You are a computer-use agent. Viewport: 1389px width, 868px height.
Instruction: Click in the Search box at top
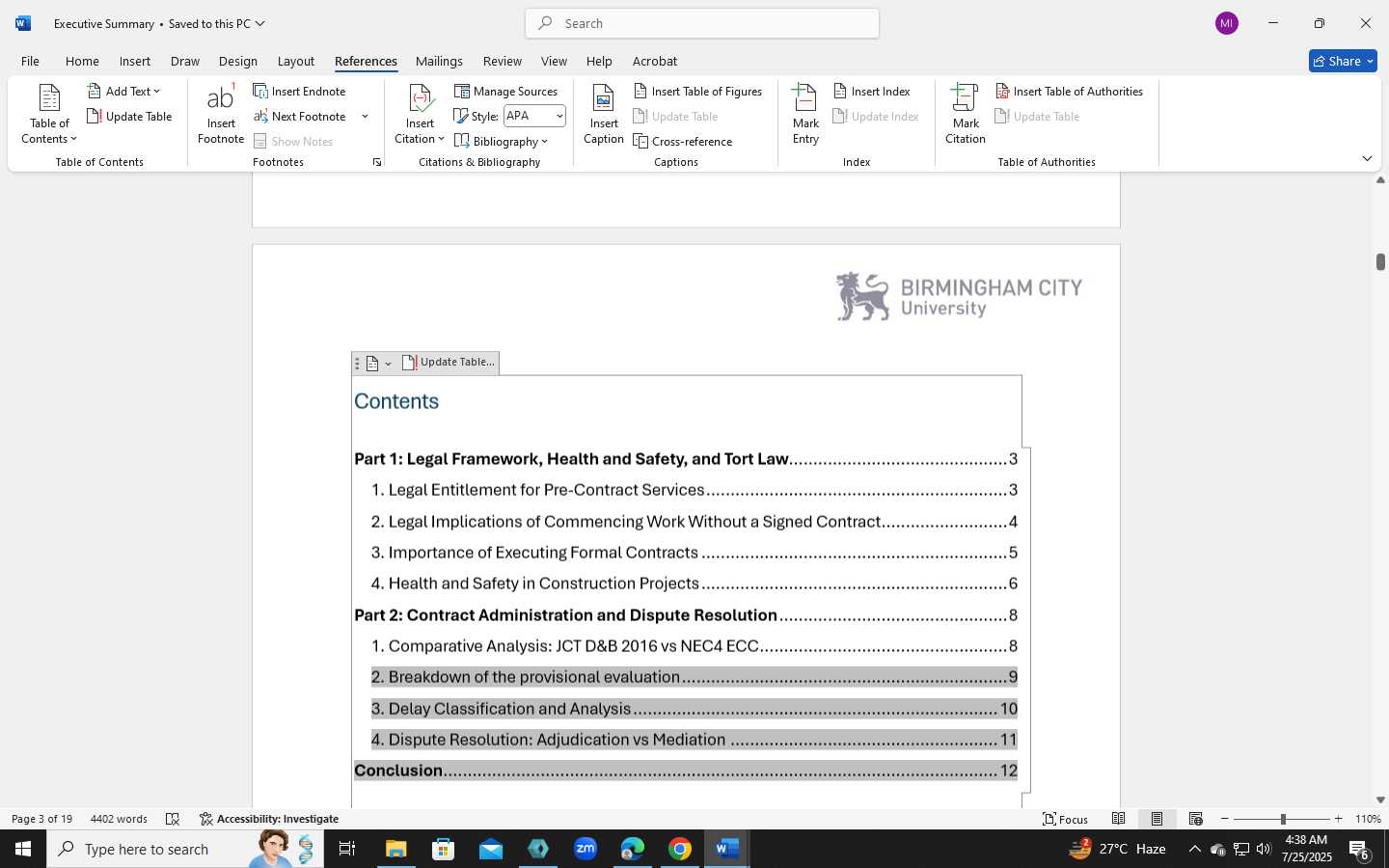(x=702, y=23)
